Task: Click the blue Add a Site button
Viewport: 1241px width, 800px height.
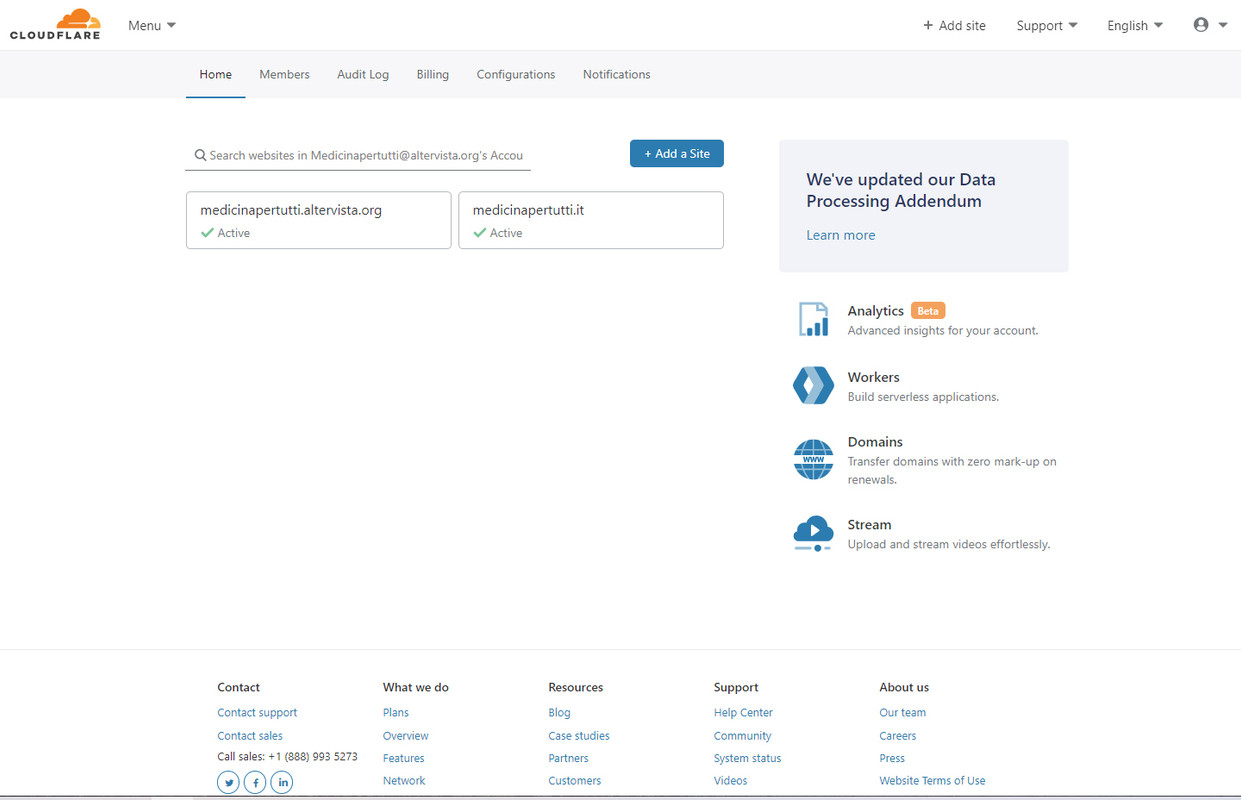Action: click(x=677, y=153)
